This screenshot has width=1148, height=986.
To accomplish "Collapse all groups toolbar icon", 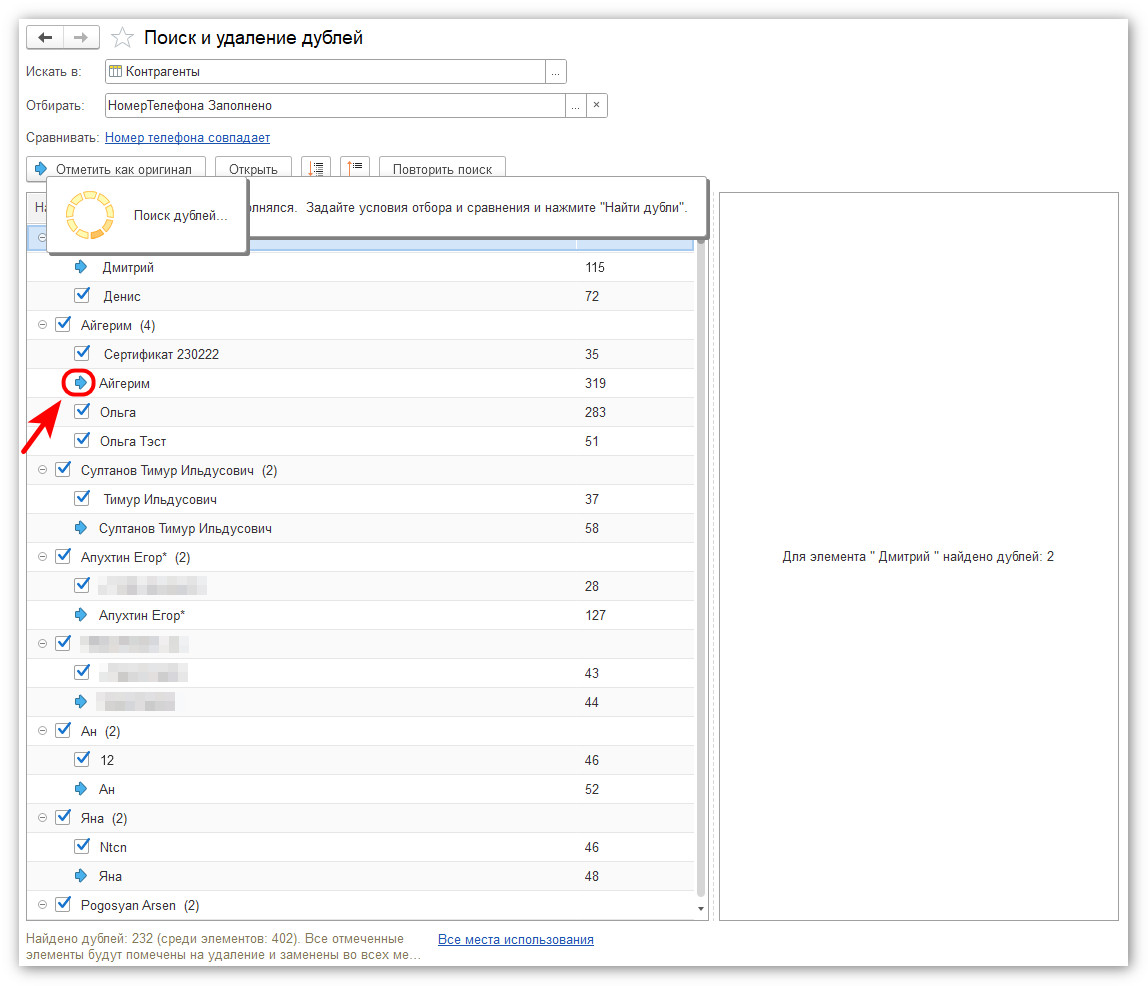I will point(355,169).
